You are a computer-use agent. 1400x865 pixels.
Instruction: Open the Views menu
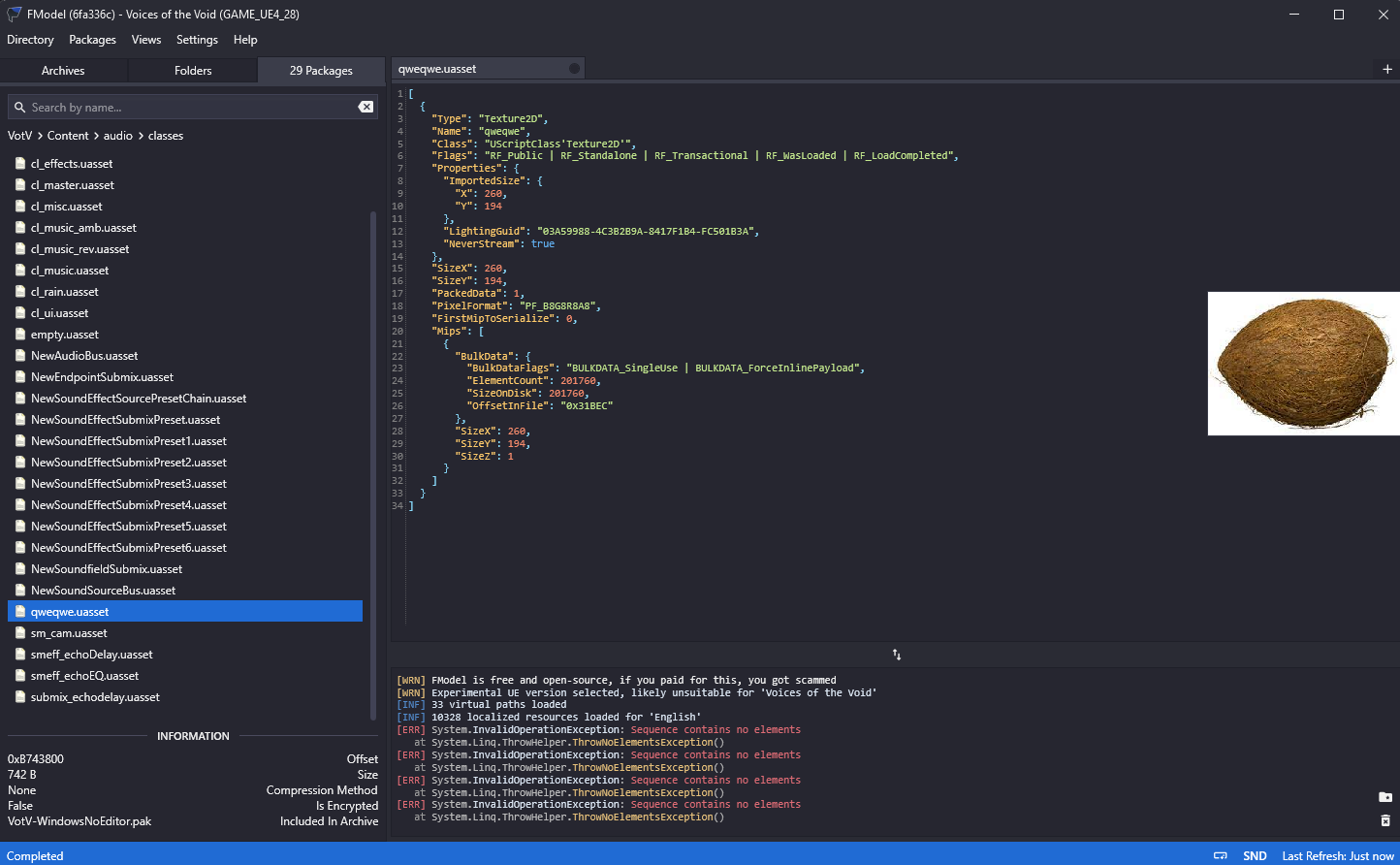click(x=146, y=40)
